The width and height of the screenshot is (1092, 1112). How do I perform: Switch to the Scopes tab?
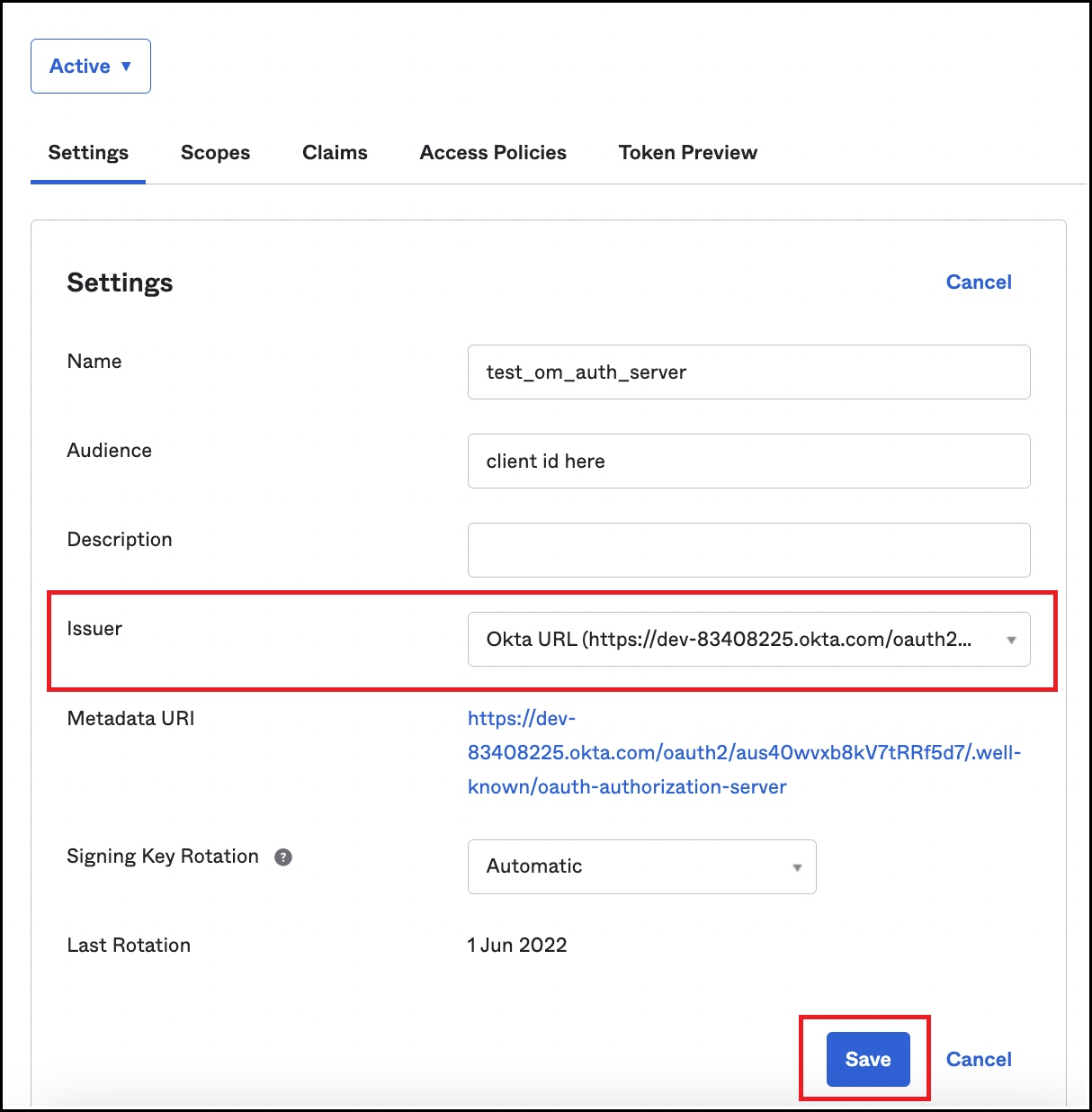(215, 152)
